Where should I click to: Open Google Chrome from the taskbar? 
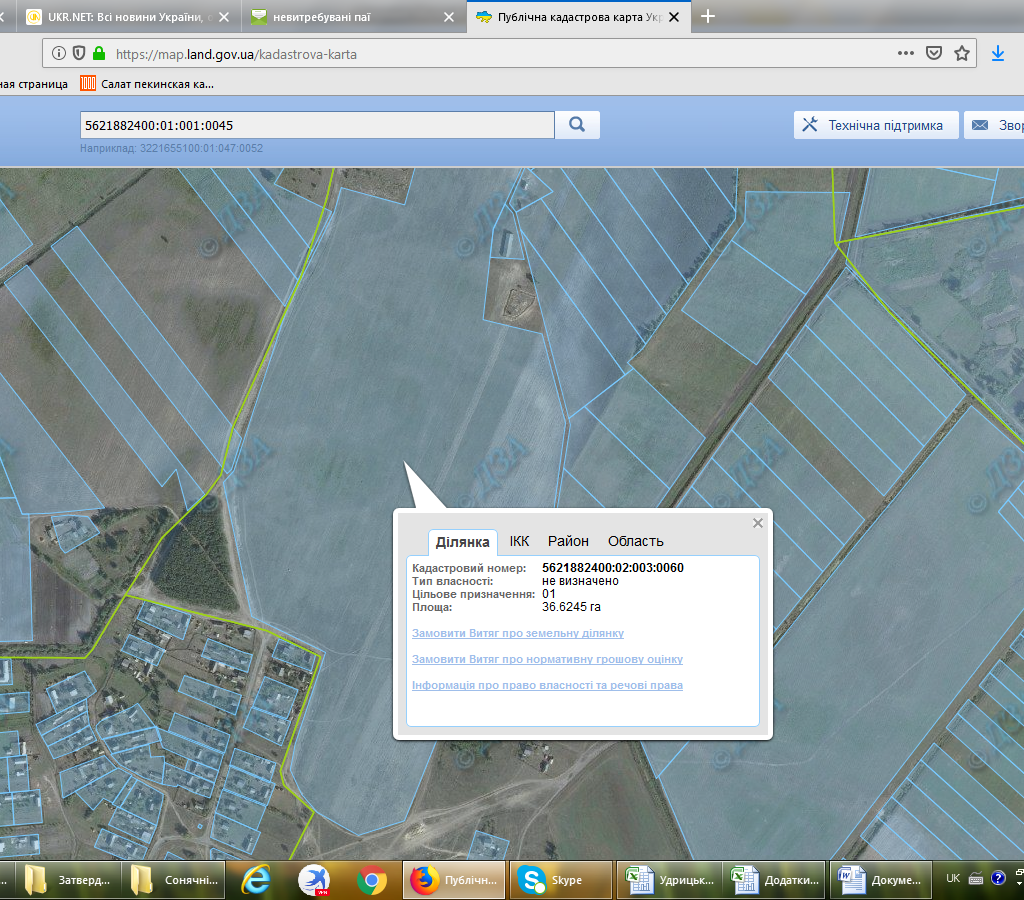tap(372, 880)
